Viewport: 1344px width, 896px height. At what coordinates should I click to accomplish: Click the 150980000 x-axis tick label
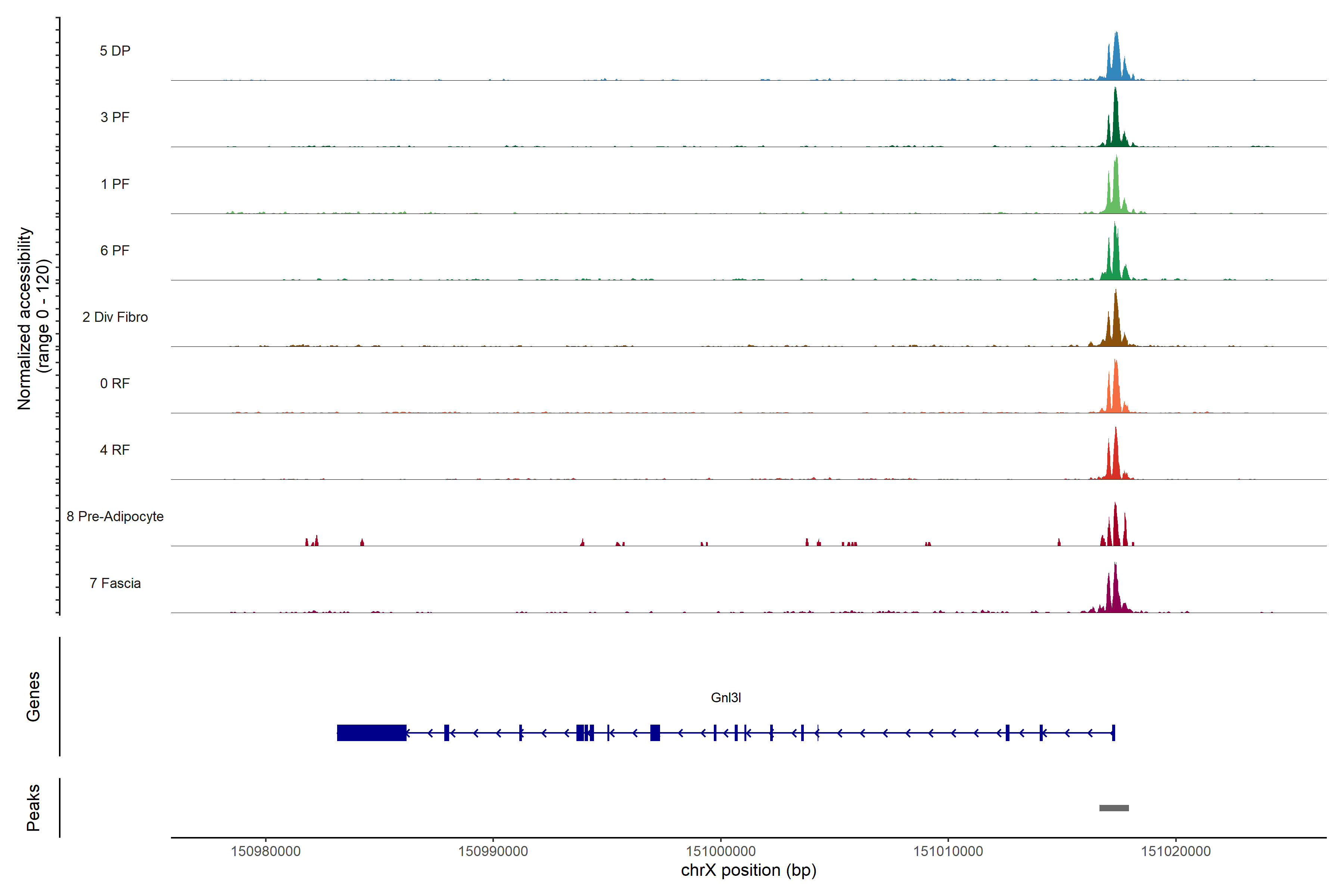click(x=266, y=852)
